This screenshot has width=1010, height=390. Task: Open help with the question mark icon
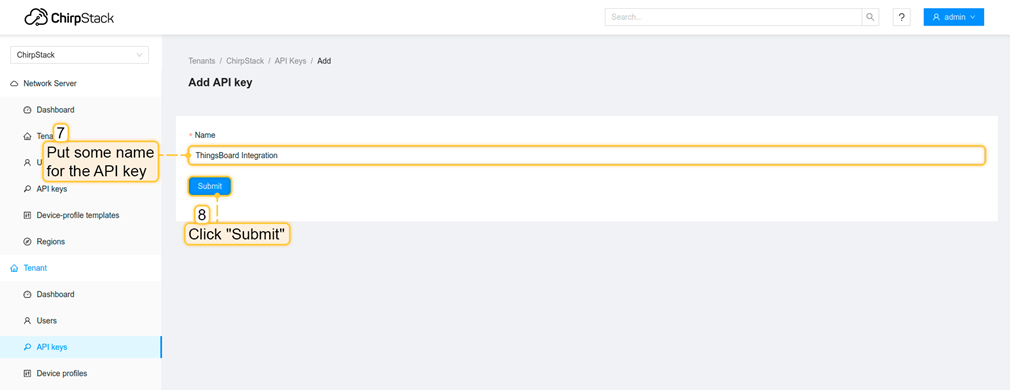[902, 17]
